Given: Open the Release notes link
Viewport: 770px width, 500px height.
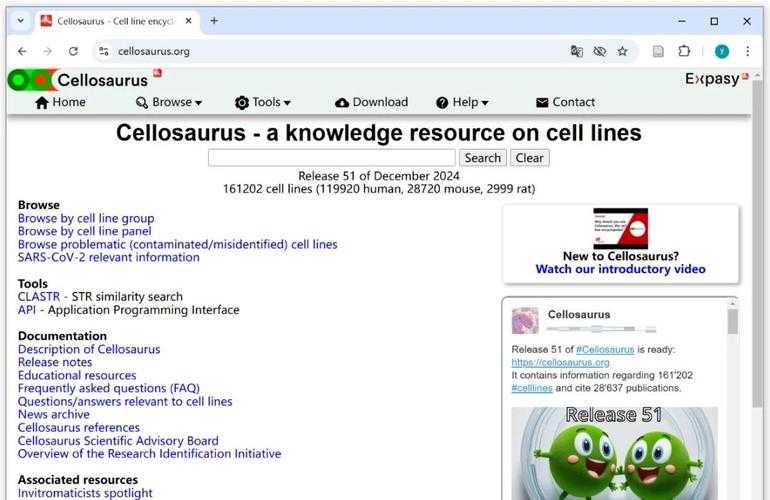Looking at the screenshot, I should (x=55, y=362).
